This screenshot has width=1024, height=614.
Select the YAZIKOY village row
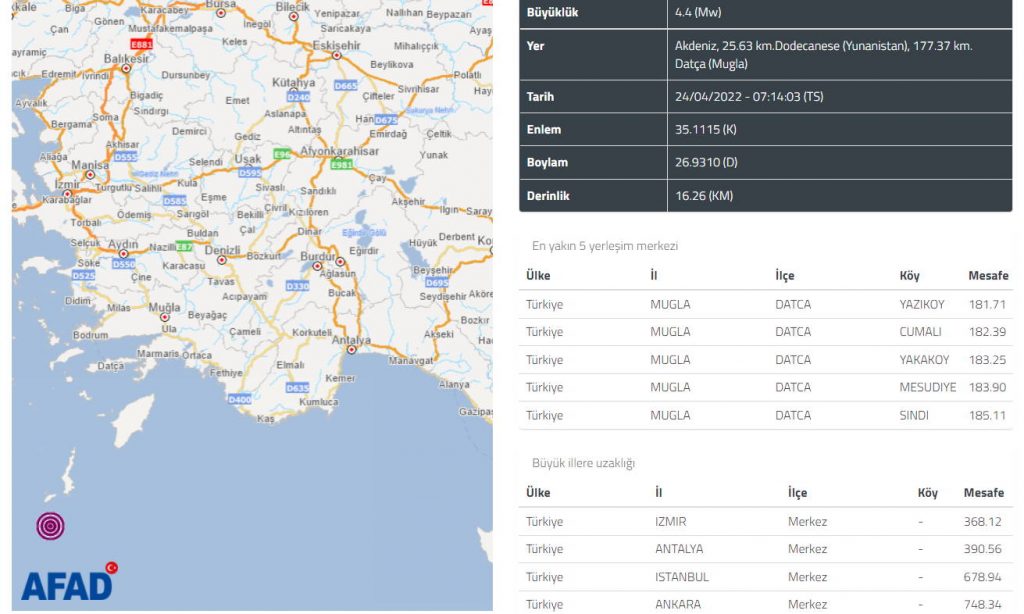coord(765,304)
